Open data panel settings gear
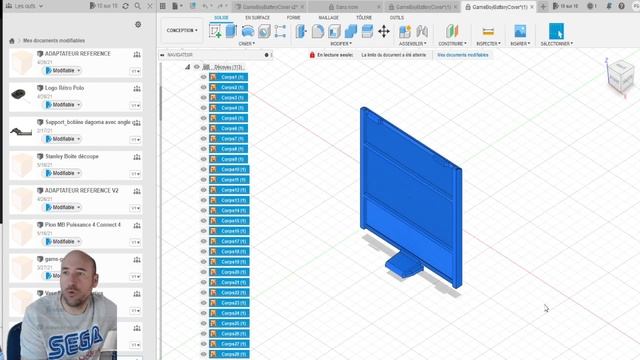The image size is (640, 360). pos(138,24)
